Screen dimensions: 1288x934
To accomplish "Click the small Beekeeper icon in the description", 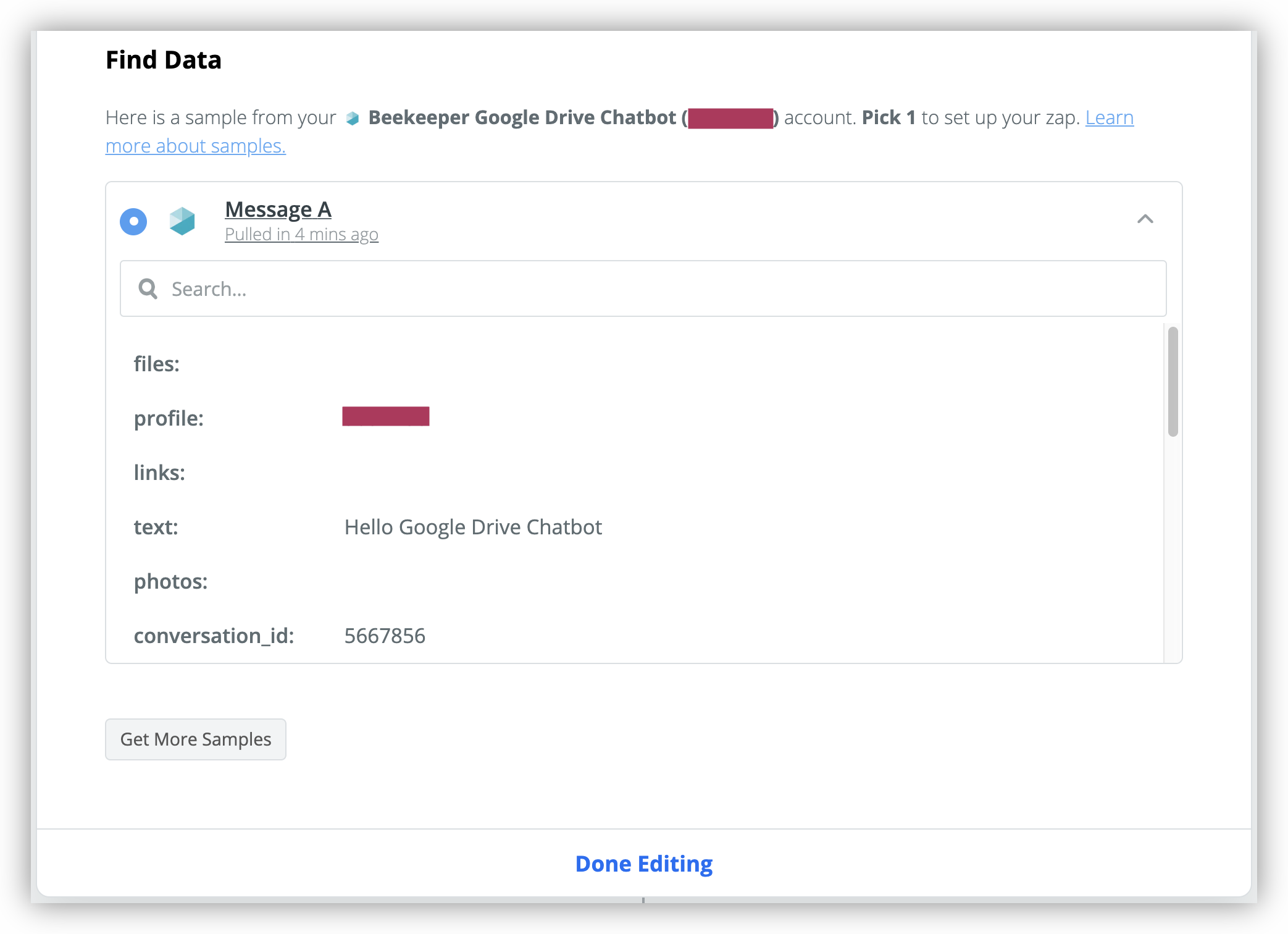I will pos(353,118).
